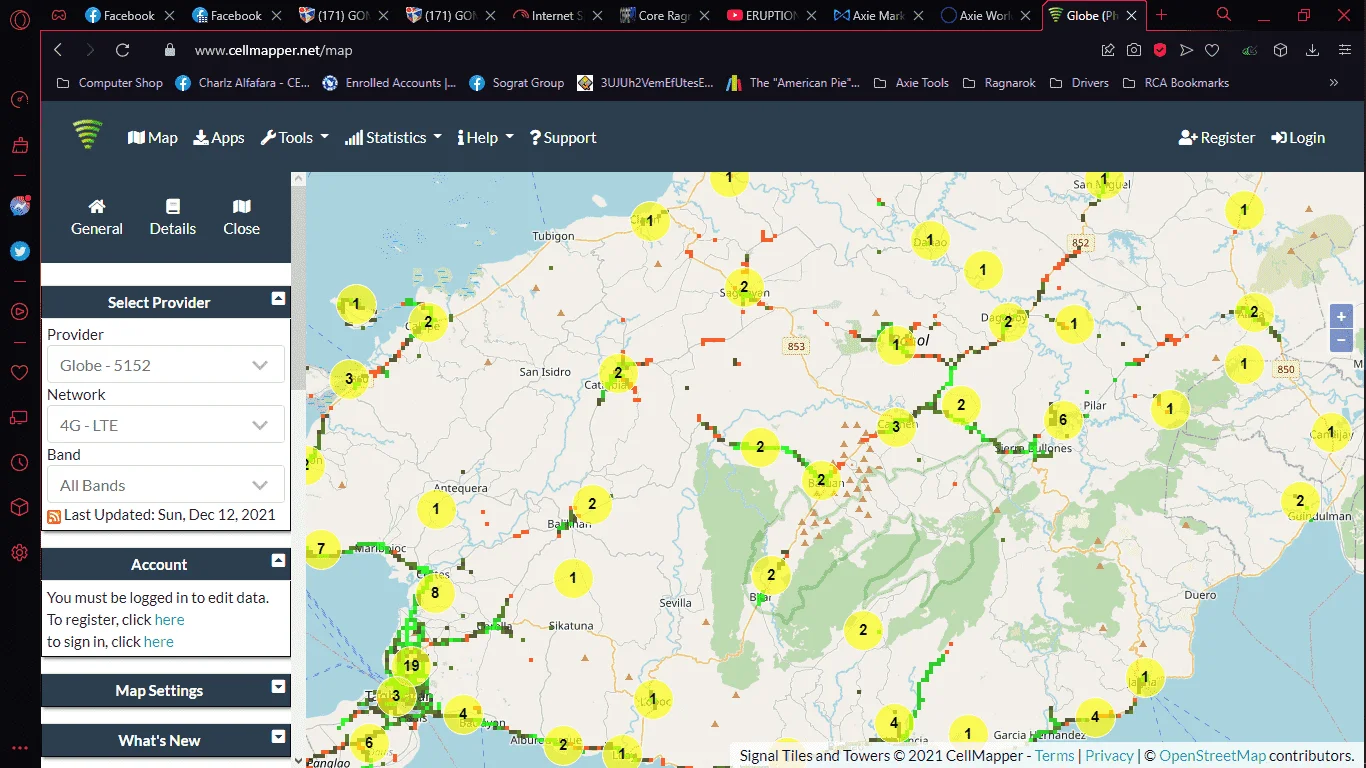Add page to bookmarks with heart icon
The height and width of the screenshot is (768, 1366).
(1212, 50)
